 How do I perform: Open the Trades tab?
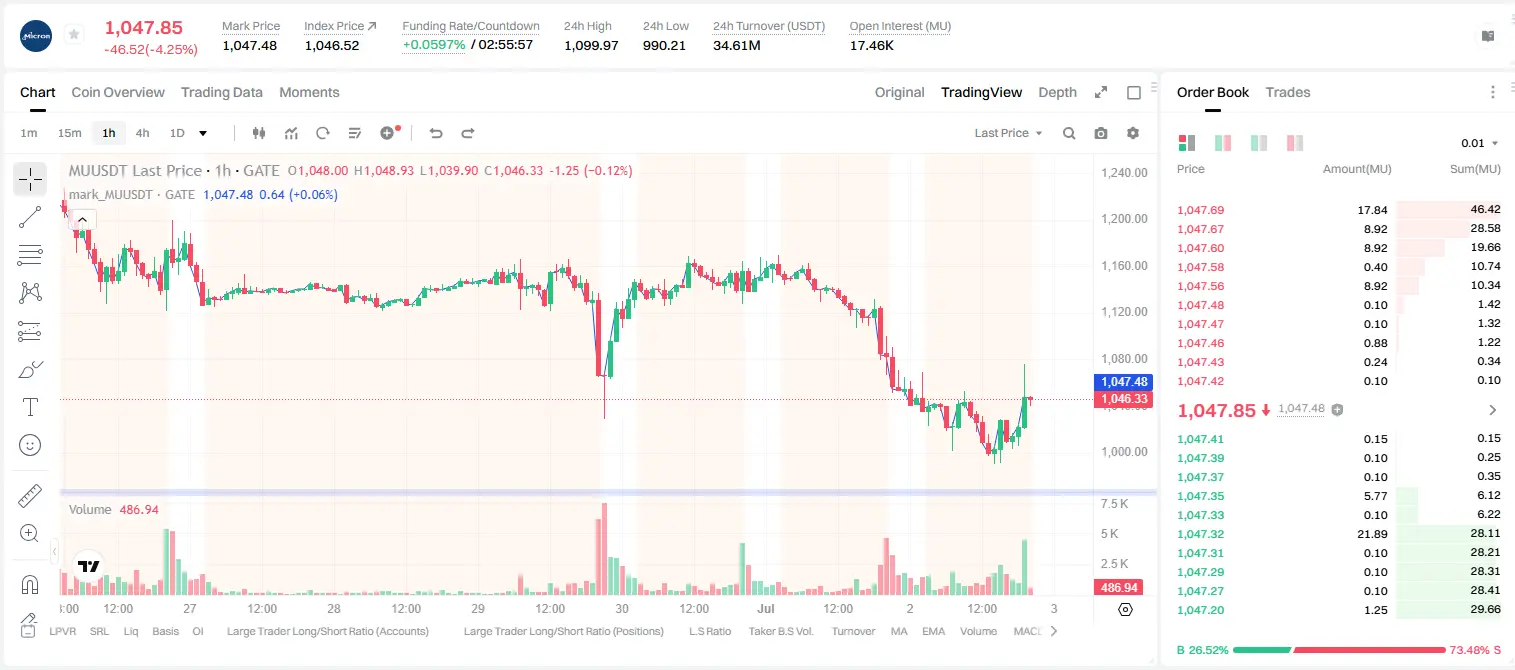[x=1288, y=92]
